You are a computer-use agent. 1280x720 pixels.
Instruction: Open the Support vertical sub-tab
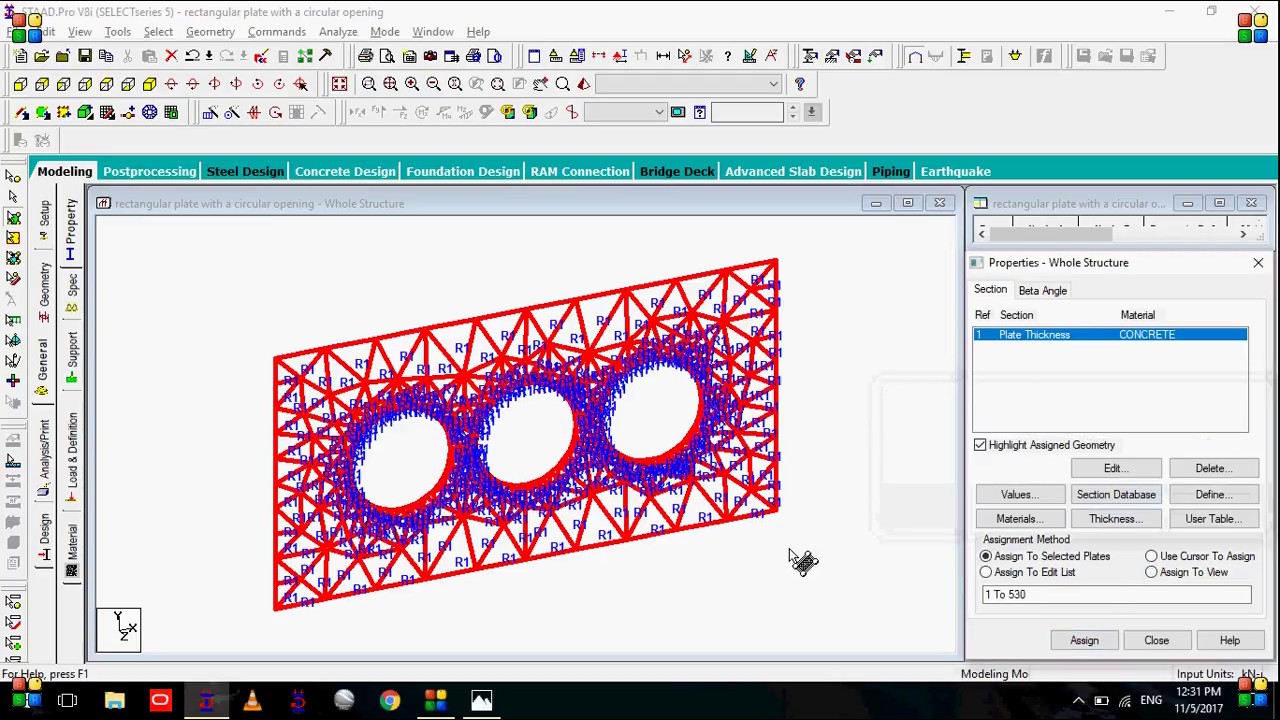click(x=71, y=357)
